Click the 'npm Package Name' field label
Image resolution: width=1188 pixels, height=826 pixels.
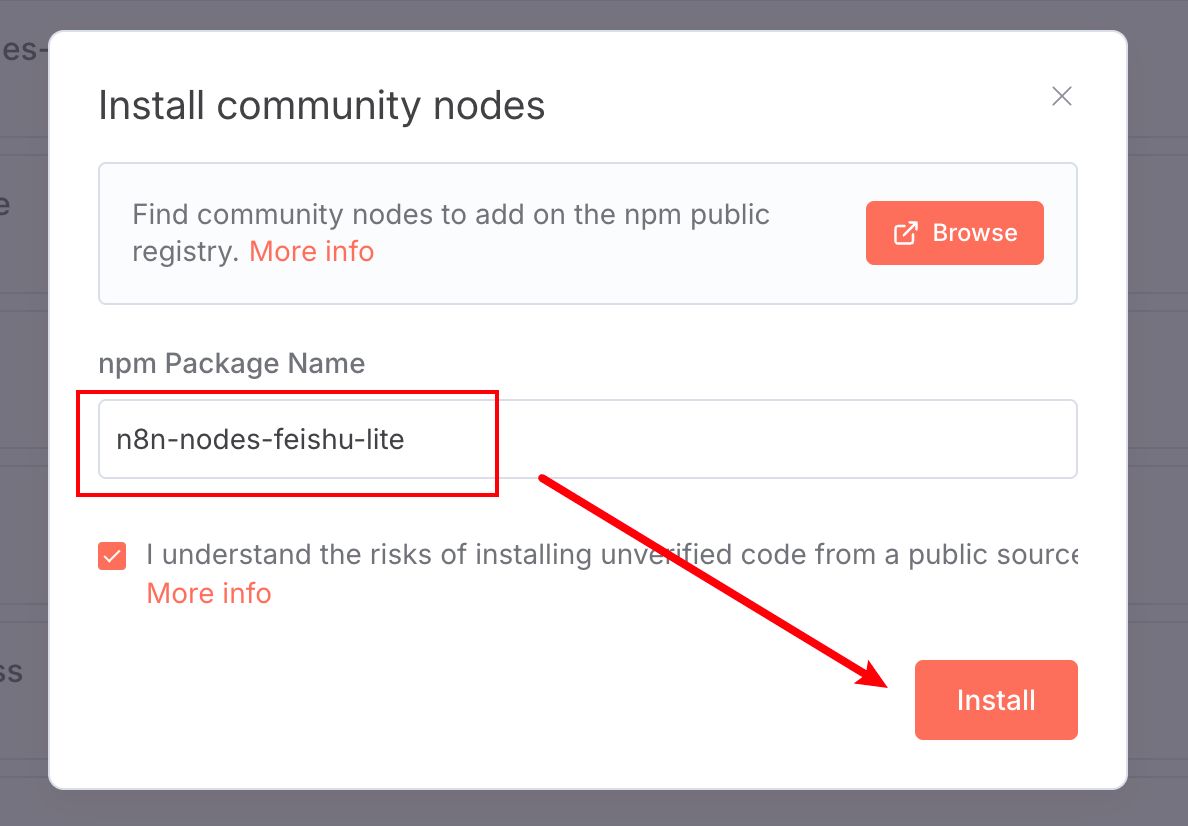click(231, 363)
